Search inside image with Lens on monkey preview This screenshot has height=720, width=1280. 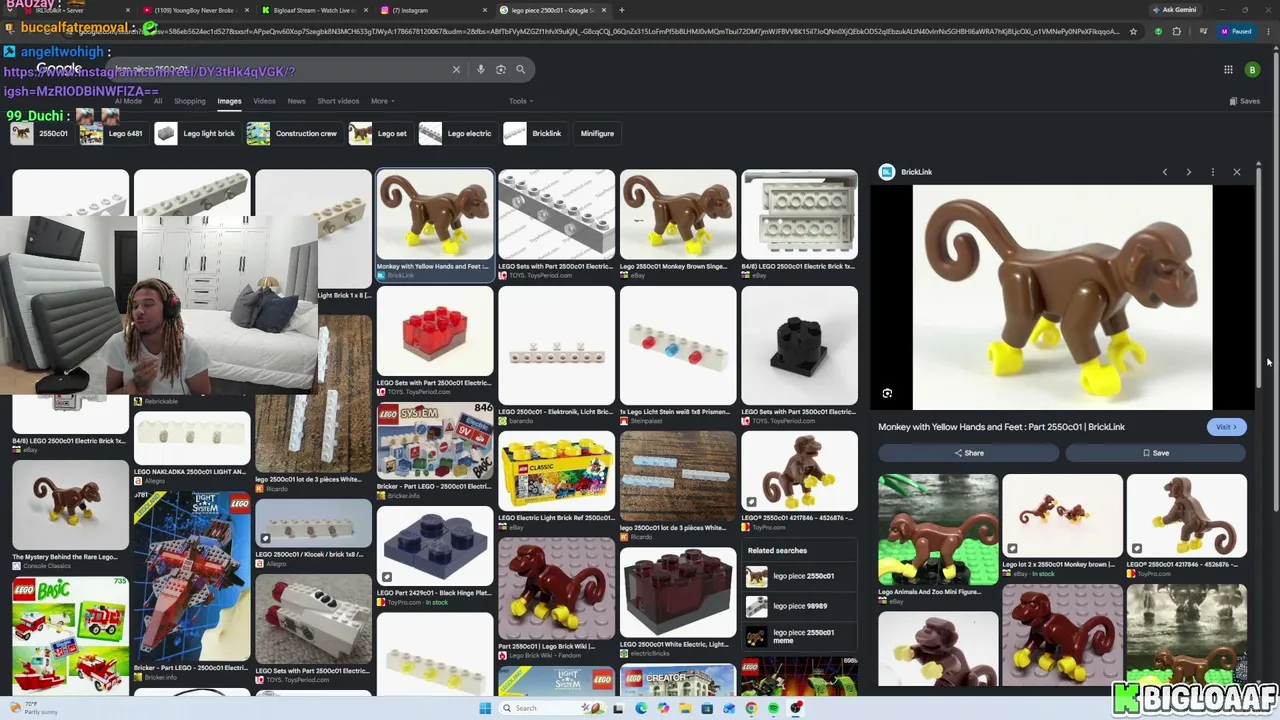(x=887, y=394)
